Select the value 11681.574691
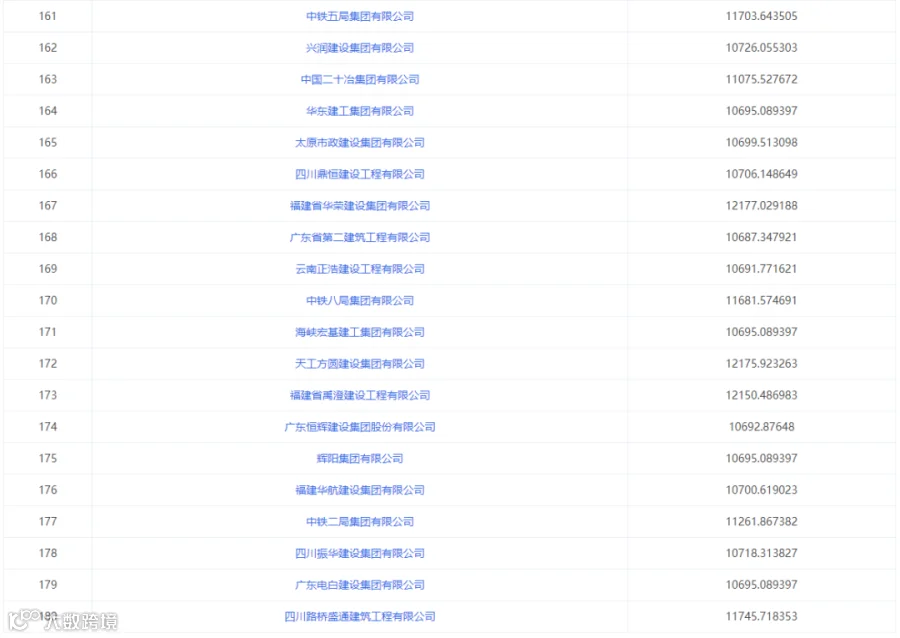 coord(761,300)
